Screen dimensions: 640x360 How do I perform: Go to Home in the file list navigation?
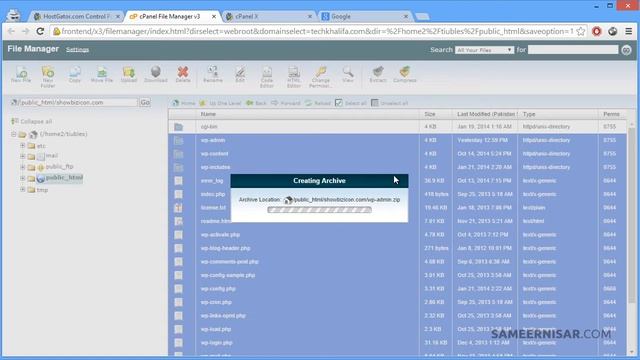click(184, 103)
